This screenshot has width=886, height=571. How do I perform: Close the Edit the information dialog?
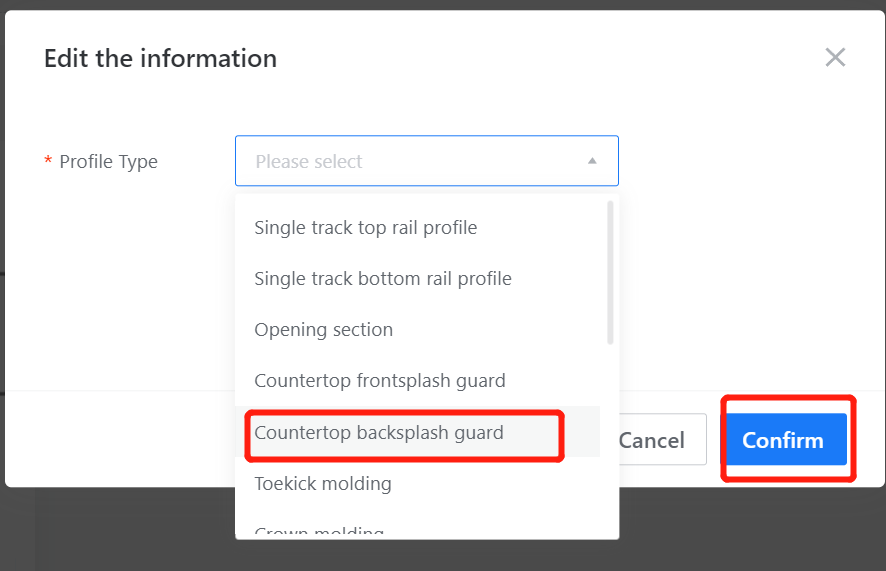[835, 58]
